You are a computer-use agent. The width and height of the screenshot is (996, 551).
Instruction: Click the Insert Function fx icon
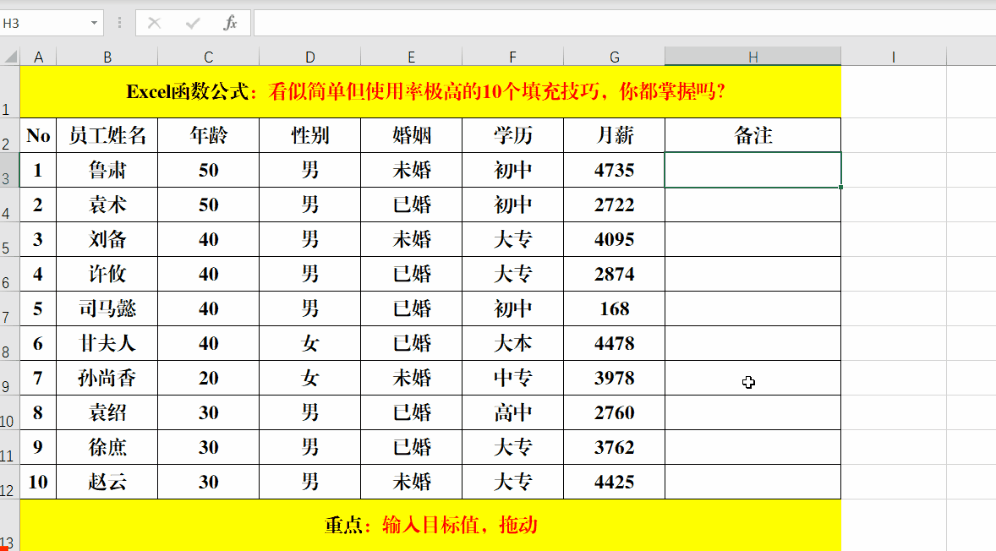pyautogui.click(x=230, y=24)
